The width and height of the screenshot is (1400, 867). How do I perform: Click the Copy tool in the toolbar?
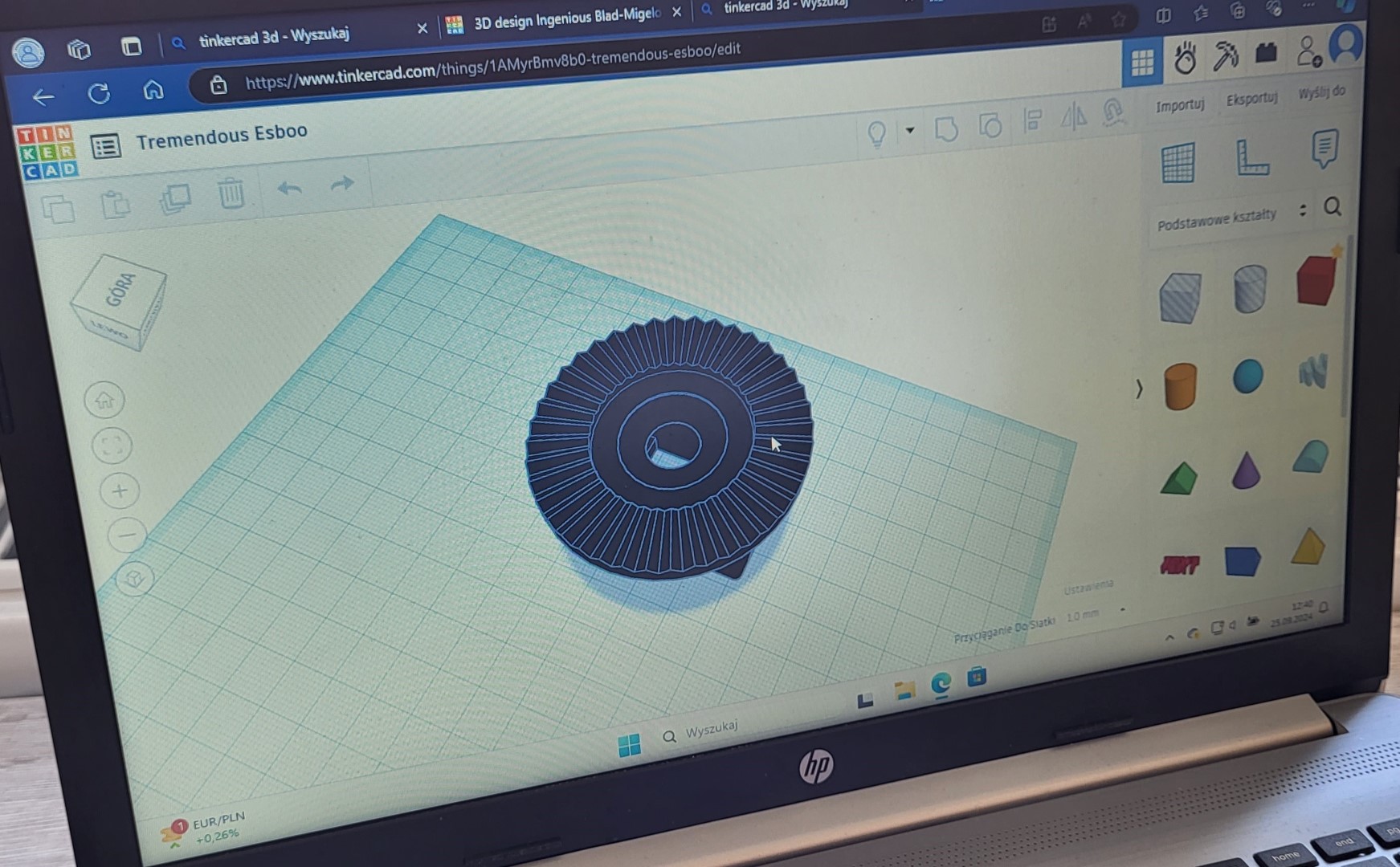pyautogui.click(x=58, y=209)
